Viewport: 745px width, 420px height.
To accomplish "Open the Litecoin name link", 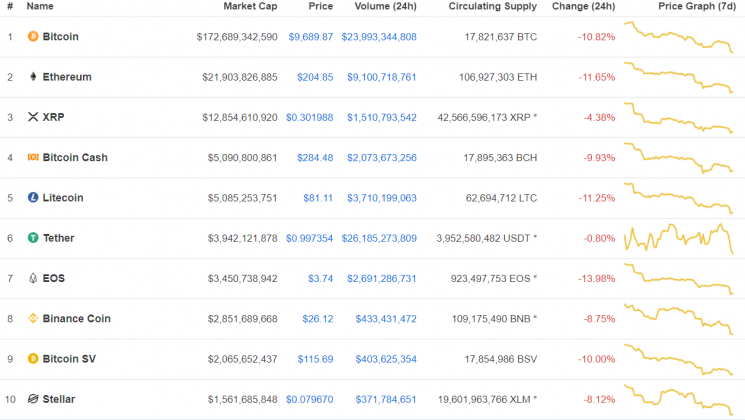I will 63,198.
